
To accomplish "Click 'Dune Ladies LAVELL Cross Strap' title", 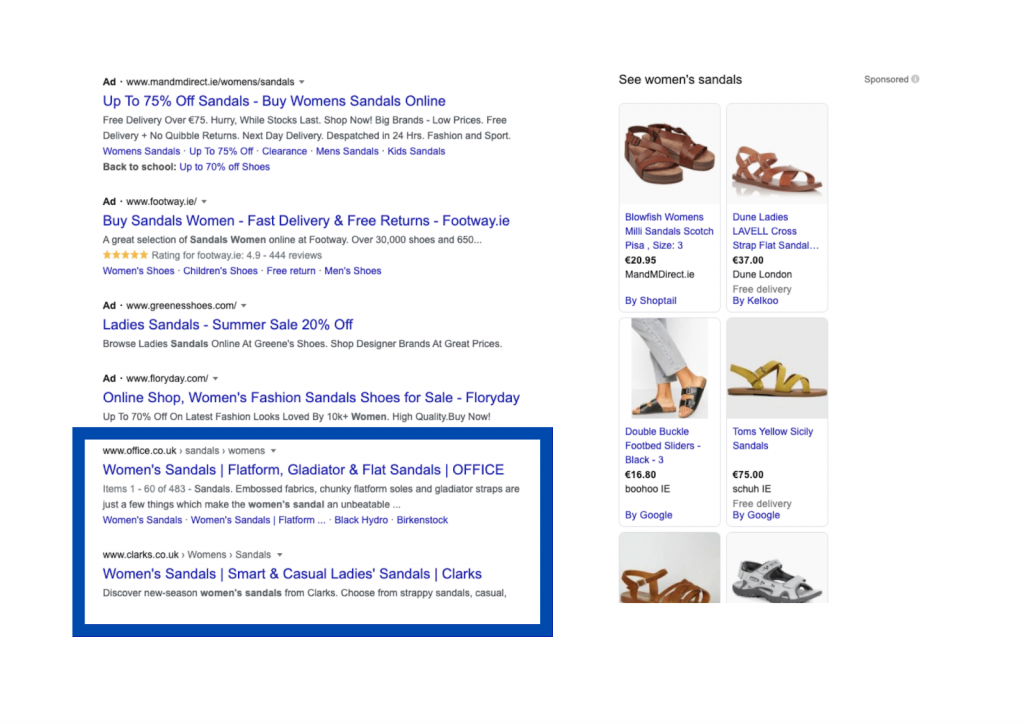I will tap(775, 231).
